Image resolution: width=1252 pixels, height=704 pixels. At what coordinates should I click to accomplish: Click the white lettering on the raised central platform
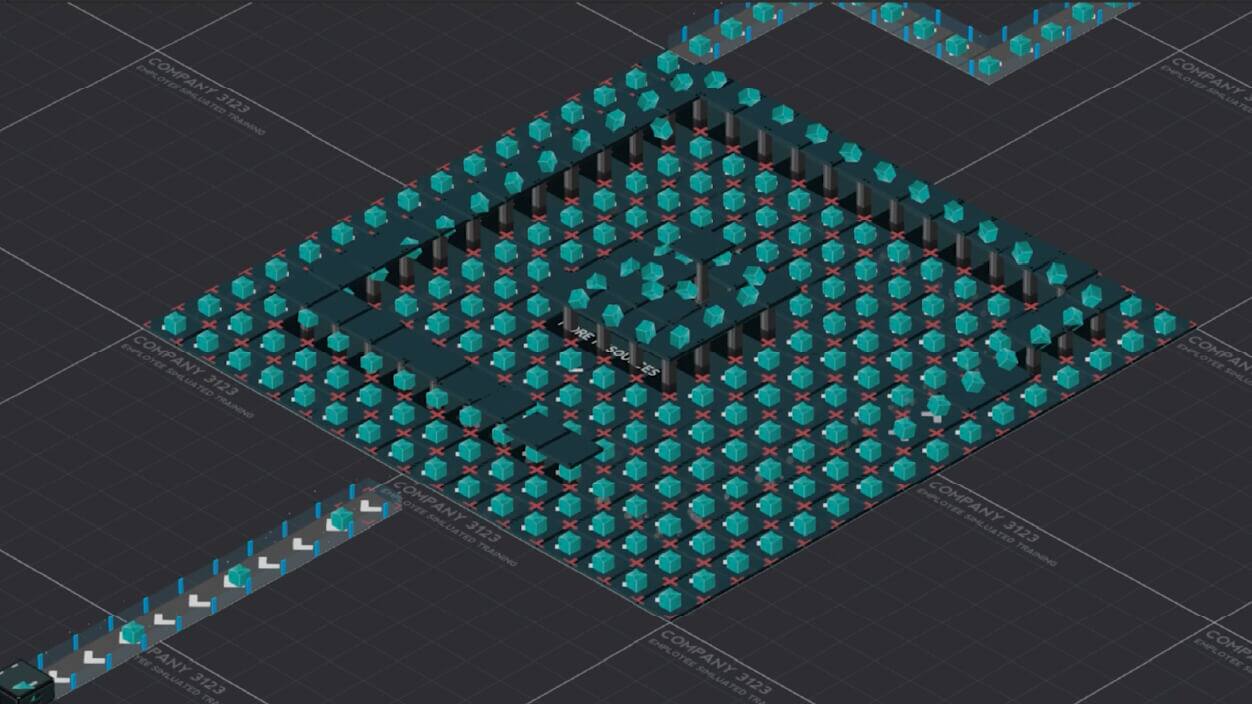coord(611,347)
